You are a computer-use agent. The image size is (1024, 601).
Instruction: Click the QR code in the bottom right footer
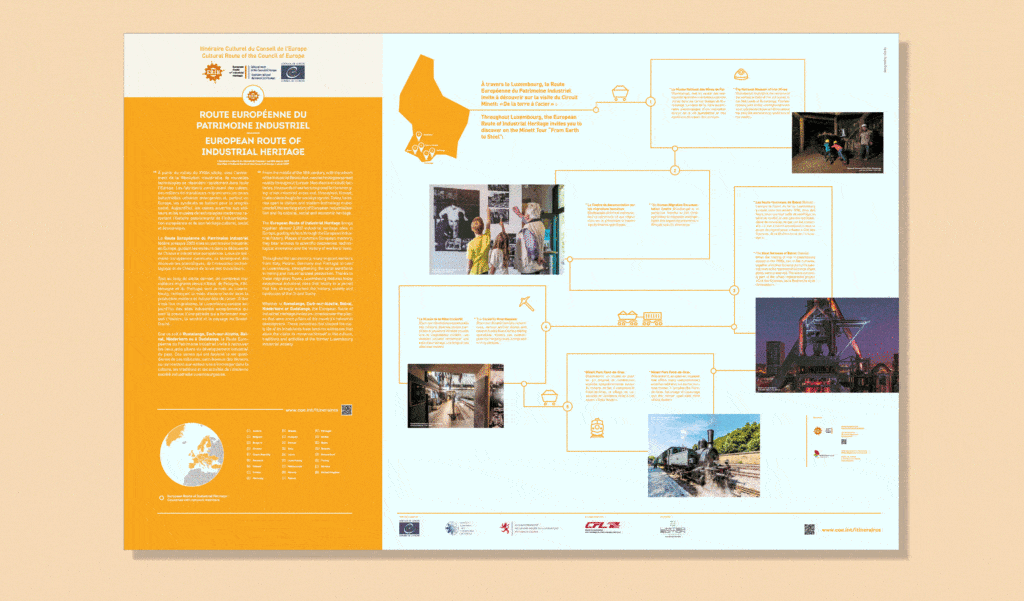[x=809, y=529]
